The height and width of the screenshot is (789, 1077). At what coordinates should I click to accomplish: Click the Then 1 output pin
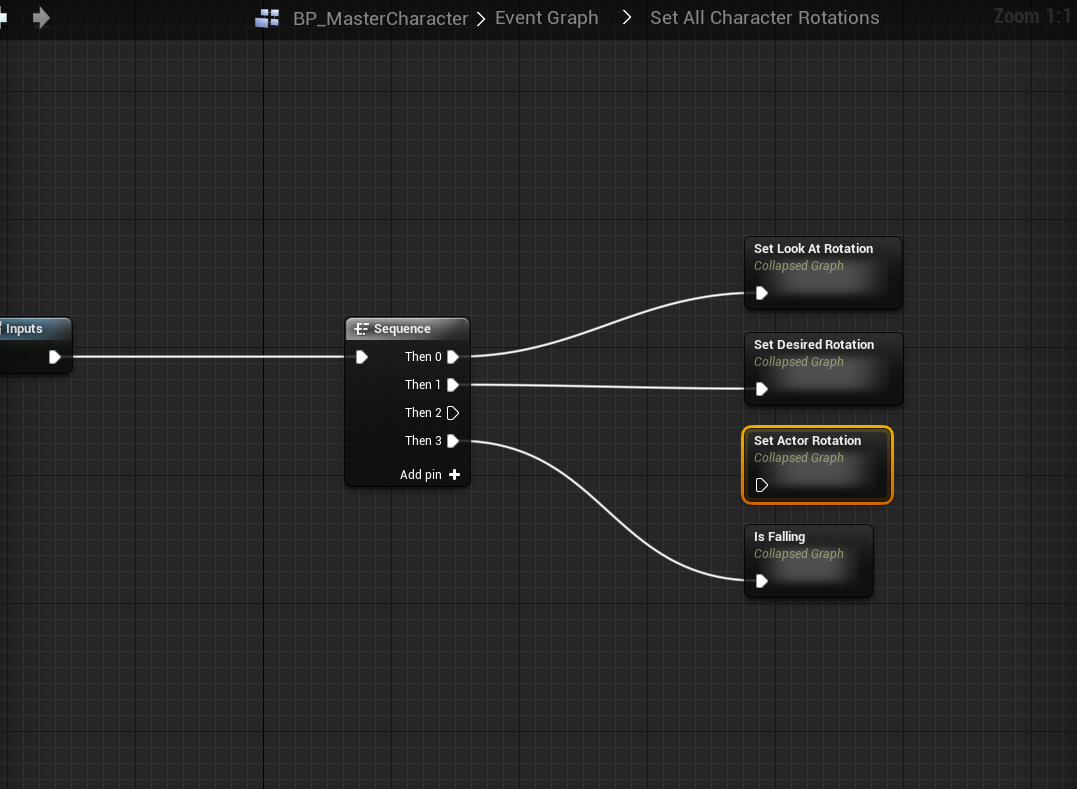pos(453,385)
